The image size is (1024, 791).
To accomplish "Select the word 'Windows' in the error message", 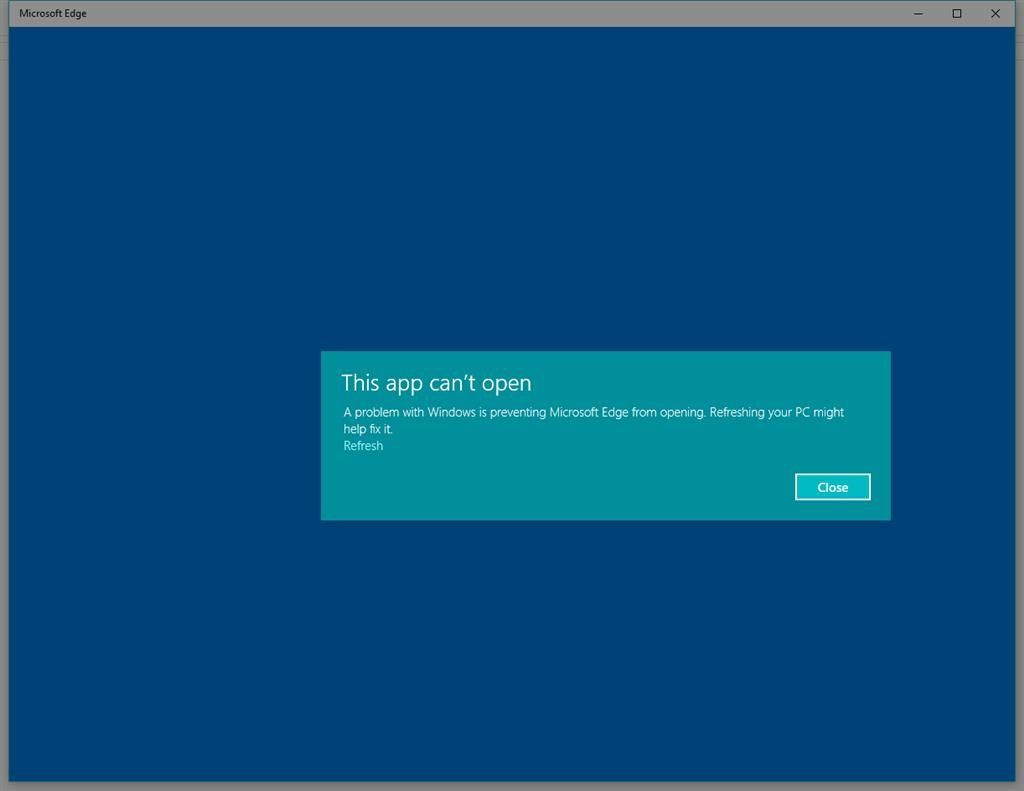I will pos(451,412).
